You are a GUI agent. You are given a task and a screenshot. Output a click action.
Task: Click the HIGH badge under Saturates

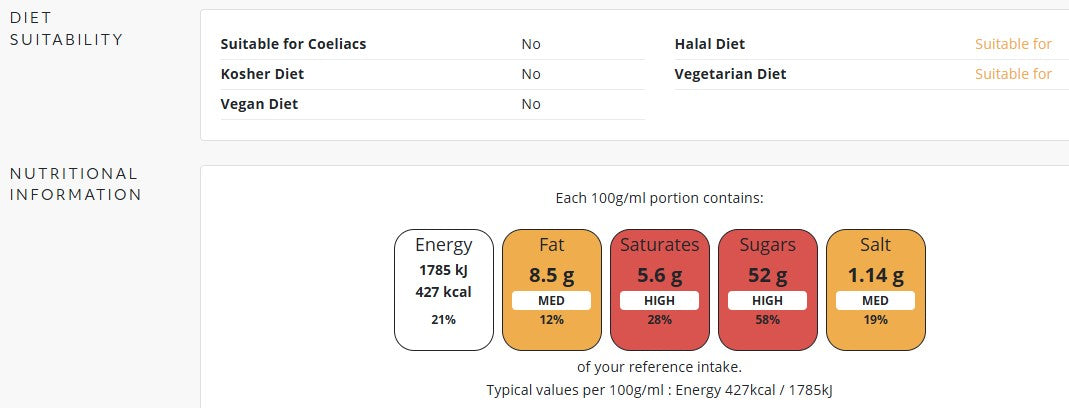pyautogui.click(x=659, y=300)
